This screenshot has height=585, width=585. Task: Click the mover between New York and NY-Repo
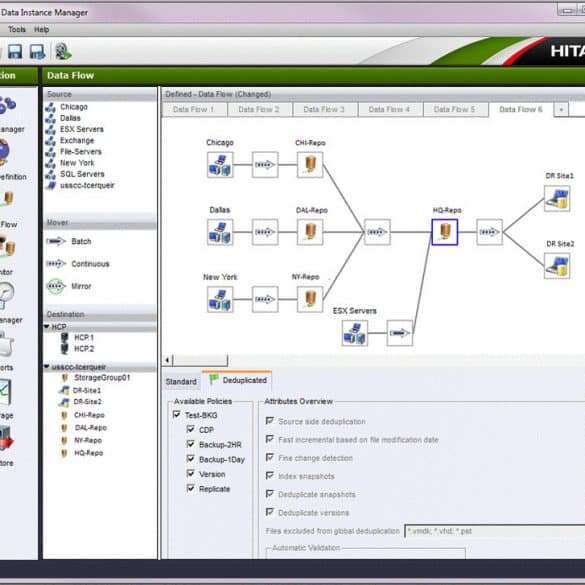coord(265,299)
